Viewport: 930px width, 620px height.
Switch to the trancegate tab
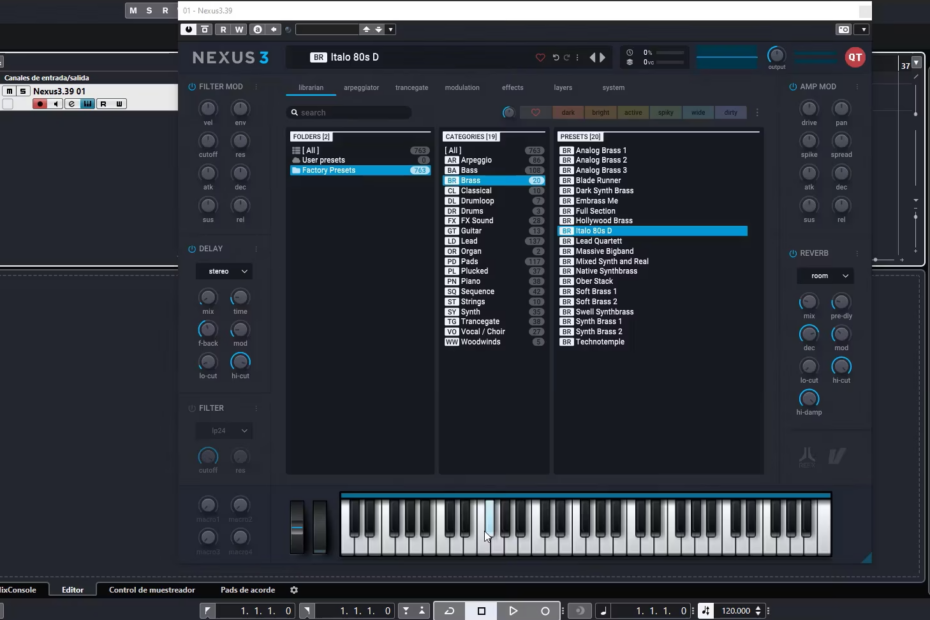pos(412,87)
